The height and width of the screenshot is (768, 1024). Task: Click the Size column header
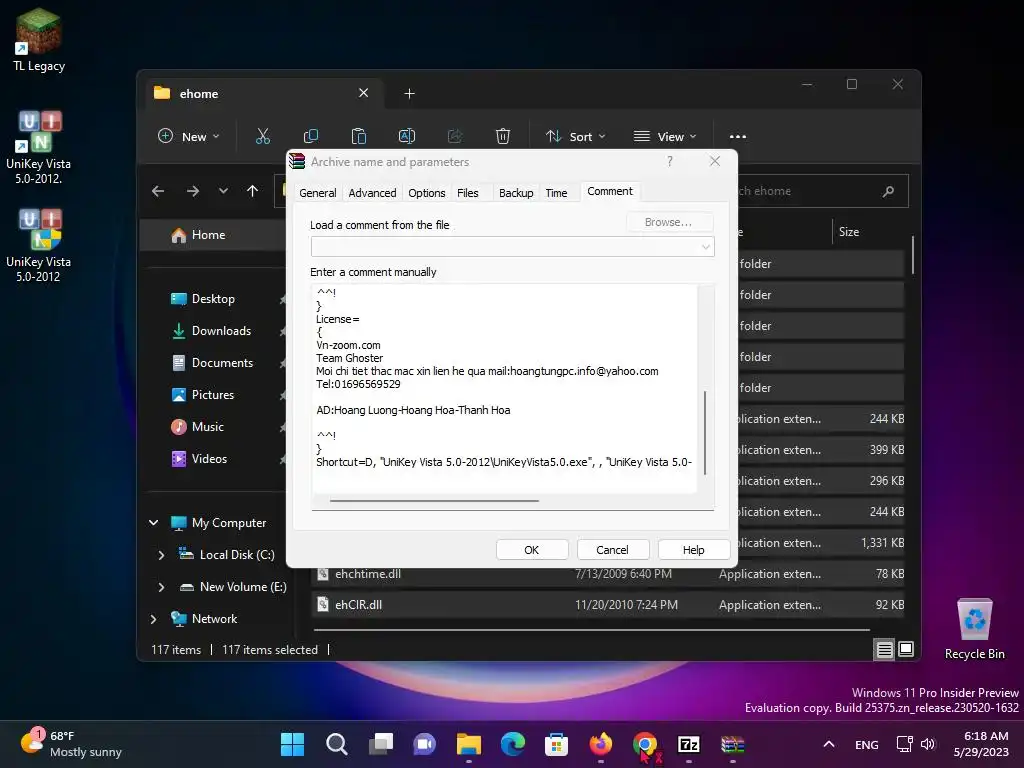[x=849, y=232]
